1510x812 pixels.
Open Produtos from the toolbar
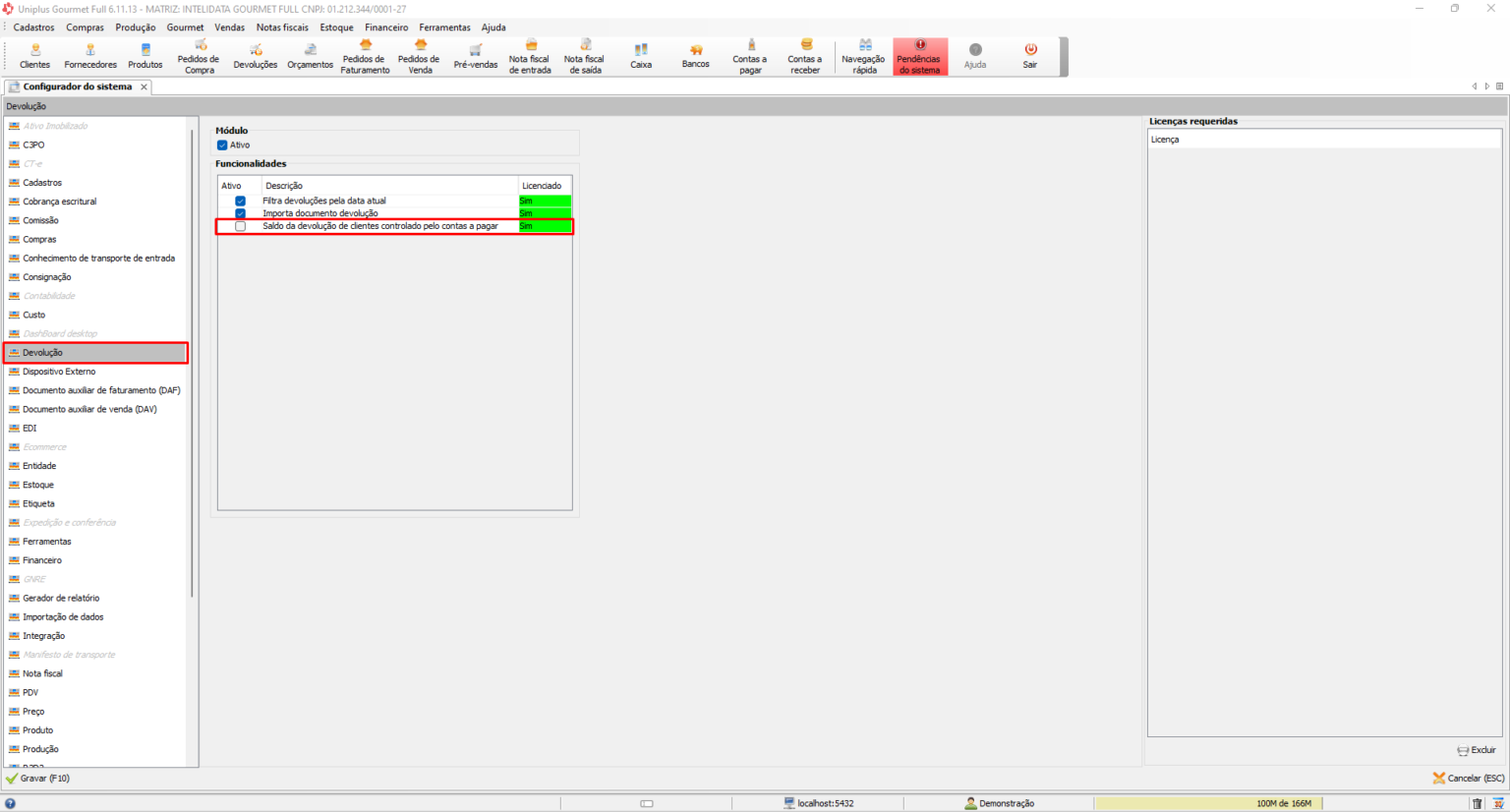pyautogui.click(x=145, y=56)
